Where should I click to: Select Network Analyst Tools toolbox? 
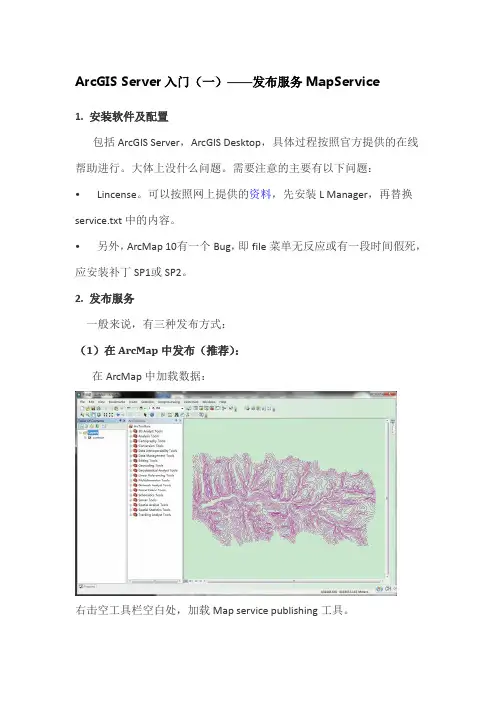(x=154, y=485)
